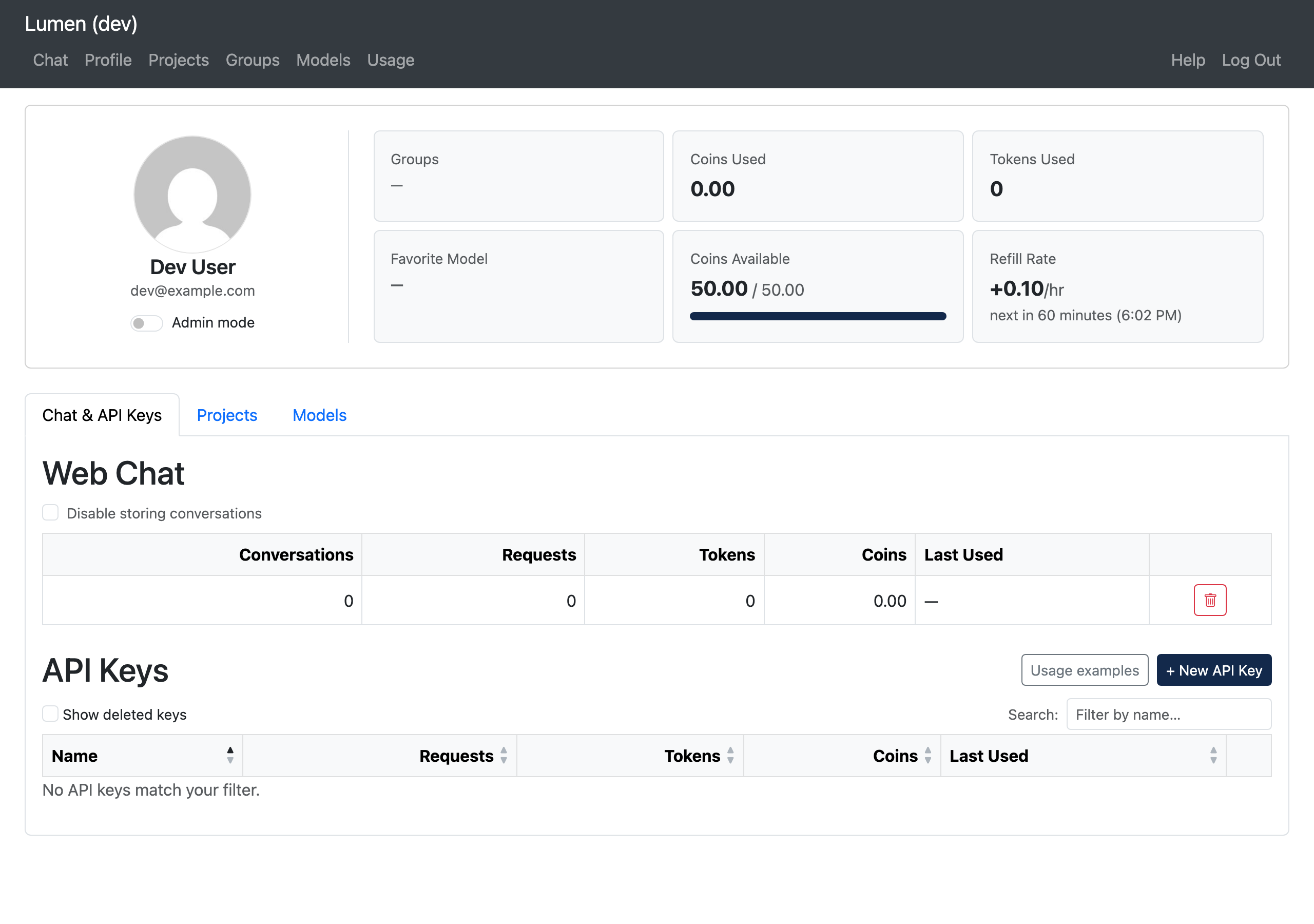Click the dev@example.com email text
This screenshot has height=924, width=1314.
tap(192, 291)
